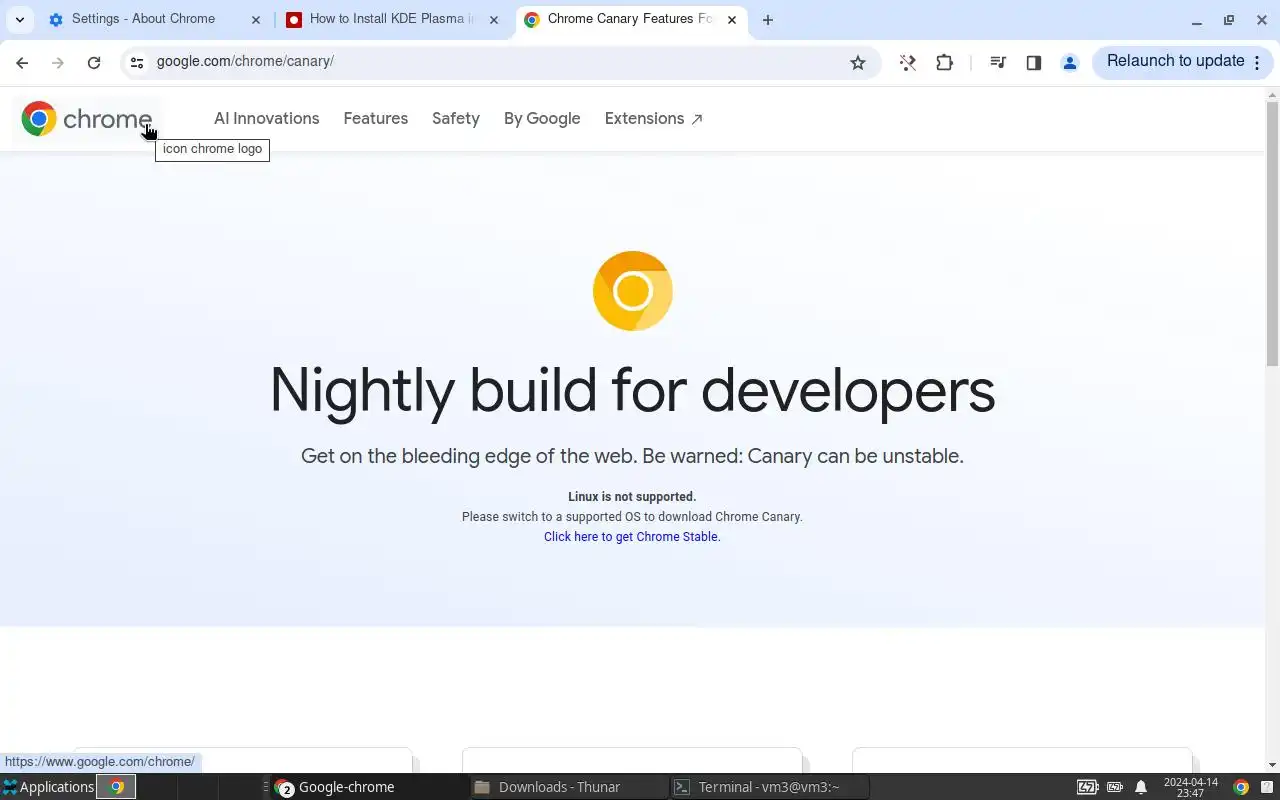Click the Chrome Labs experiments icon
Screen dimensions: 1280x800
908,62
